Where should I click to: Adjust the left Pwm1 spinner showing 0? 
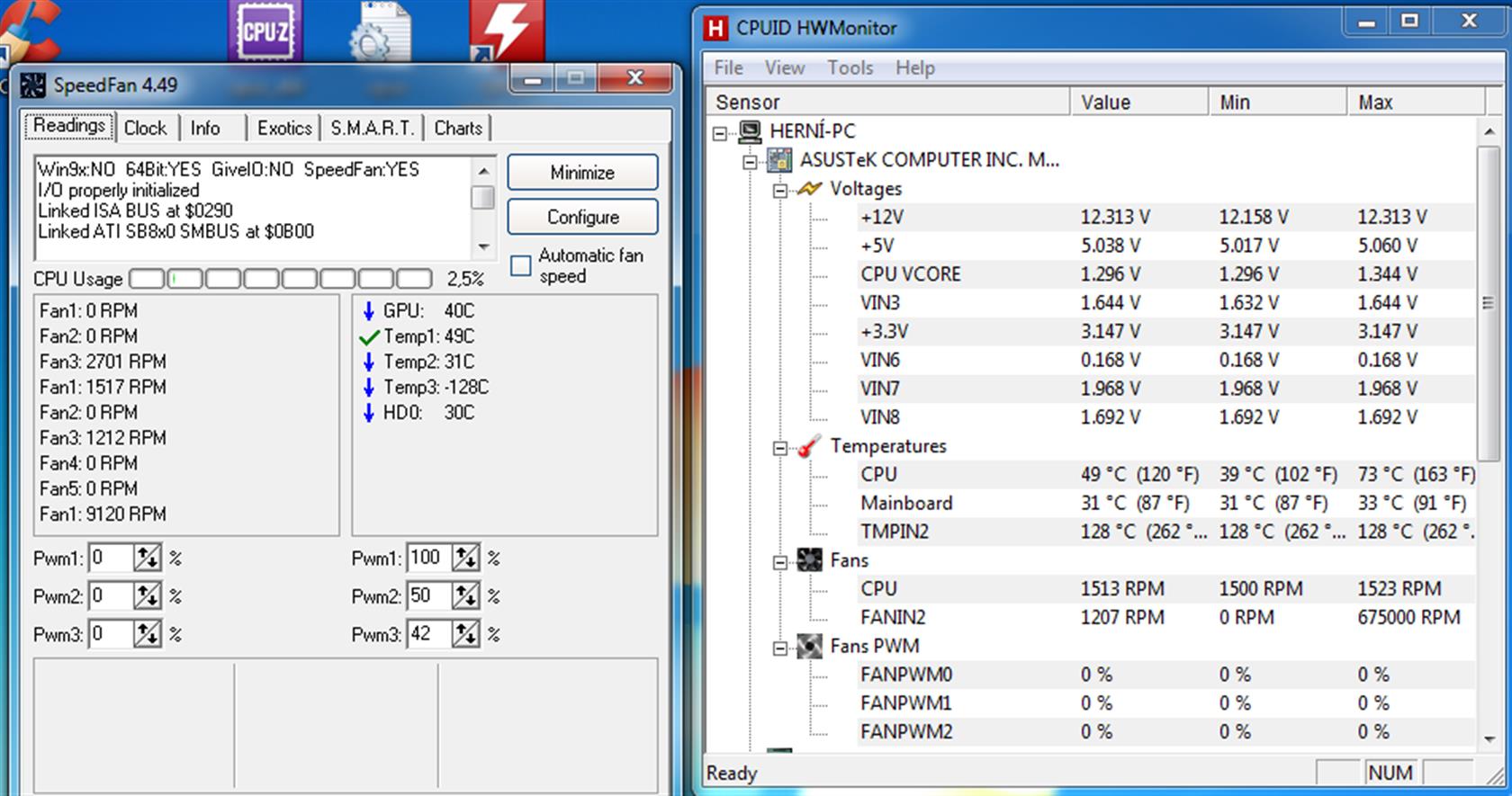pyautogui.click(x=148, y=558)
